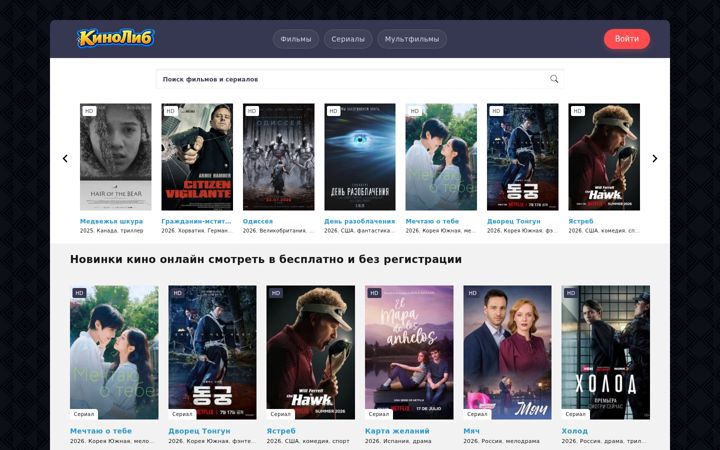
Task: Open the Мультфильмы menu item
Action: pyautogui.click(x=412, y=39)
